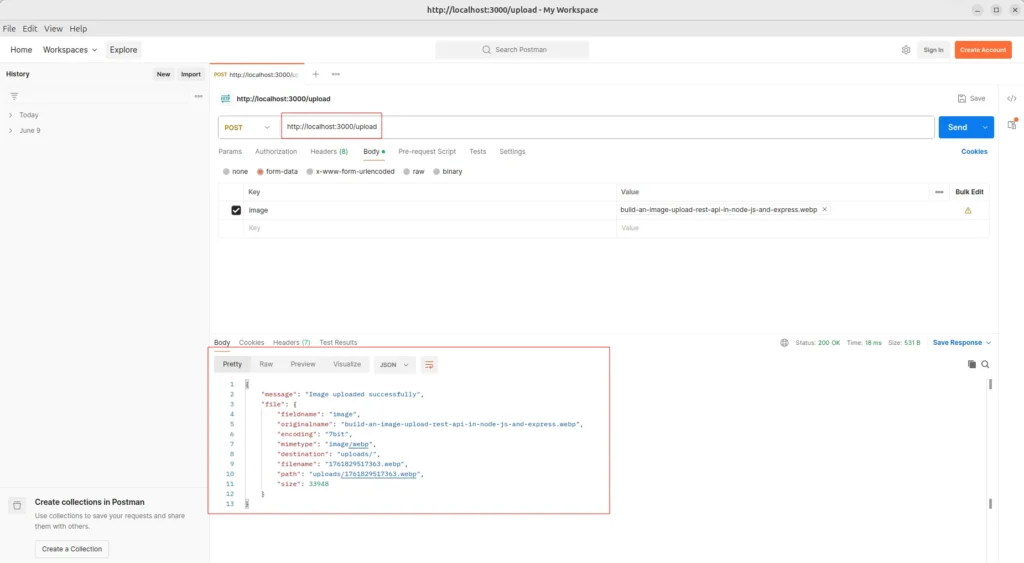Open History sidebar more options dots

(199, 96)
